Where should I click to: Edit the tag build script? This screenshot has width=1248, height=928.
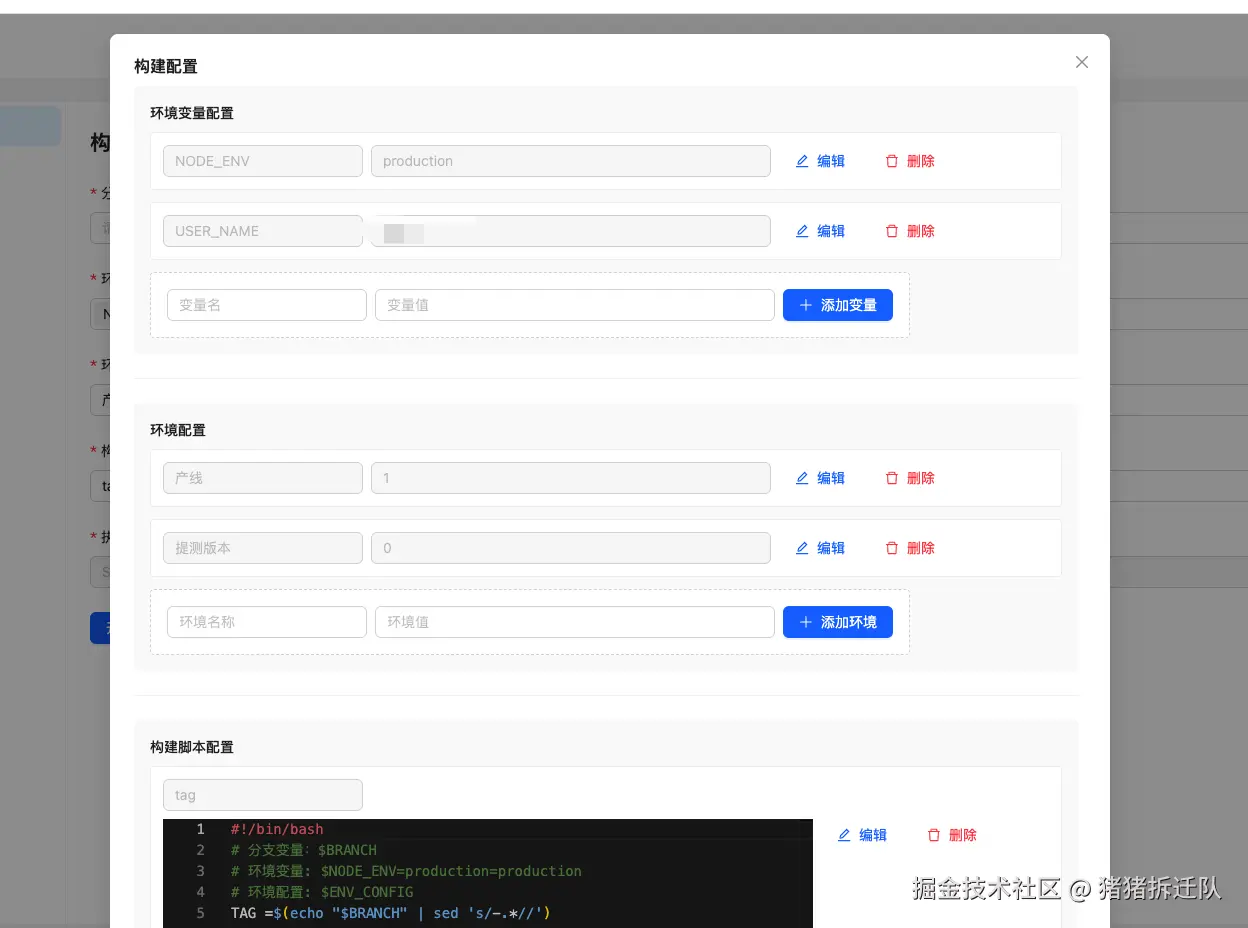point(862,835)
